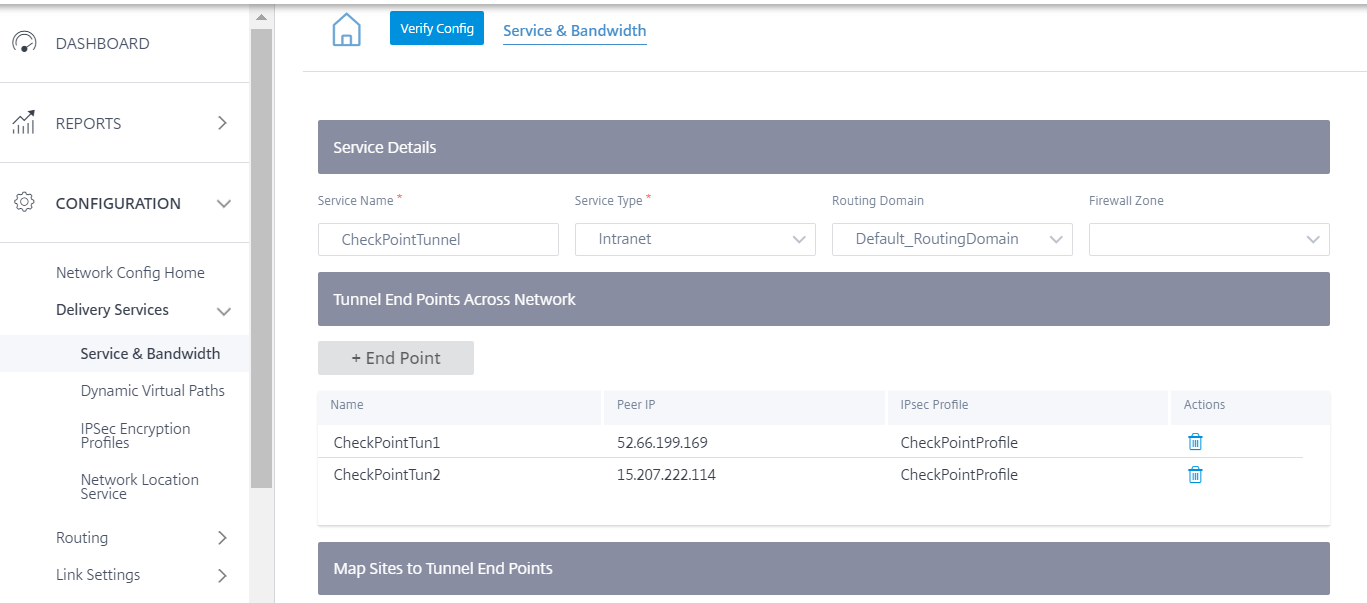Delete the CheckPointTun1 end point
Image resolution: width=1367 pixels, height=603 pixels.
[1195, 442]
